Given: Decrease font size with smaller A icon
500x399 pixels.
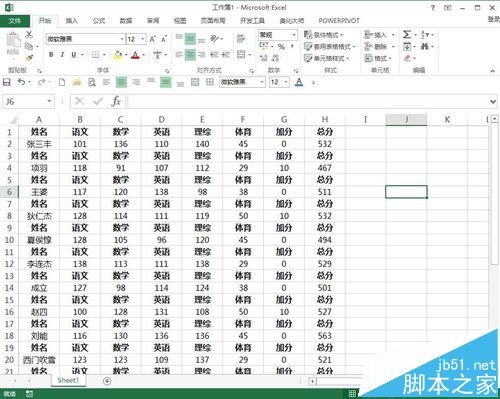Looking at the screenshot, I should 164,39.
